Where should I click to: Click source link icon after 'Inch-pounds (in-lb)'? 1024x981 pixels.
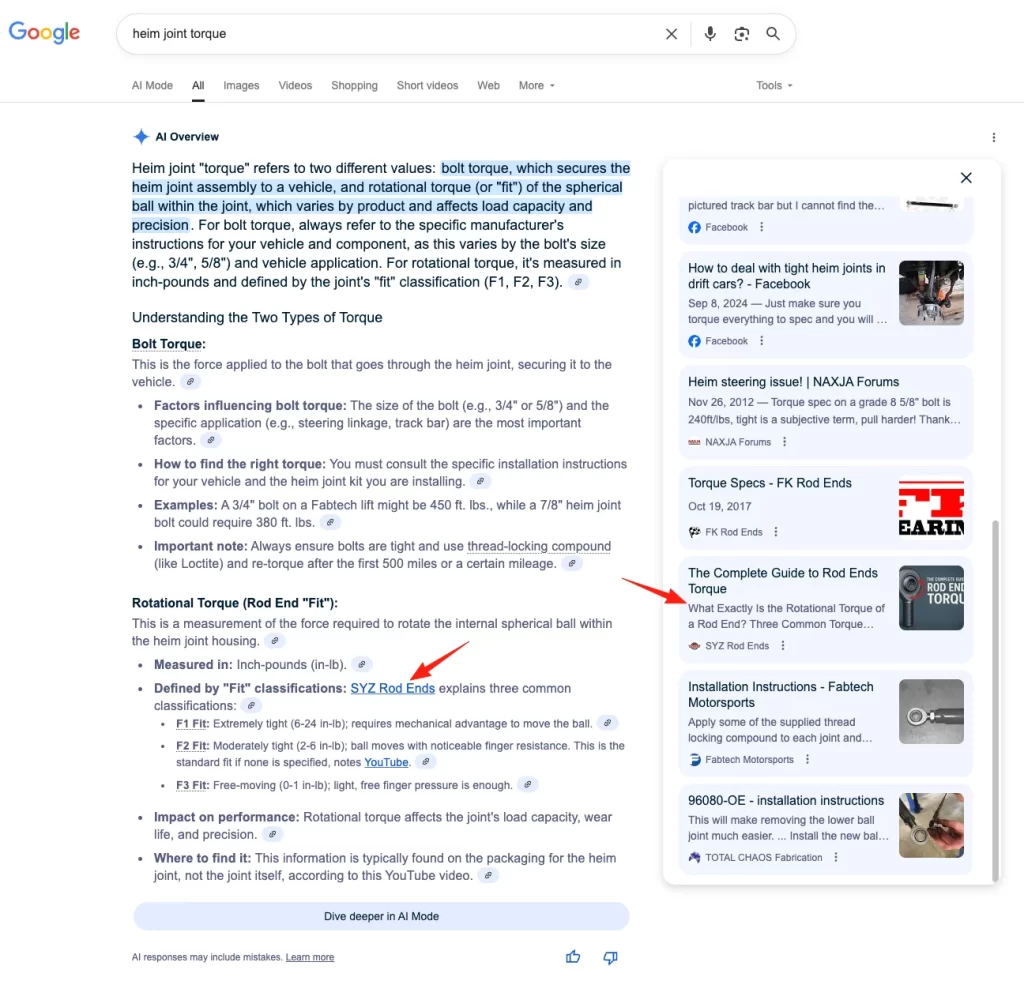click(362, 664)
